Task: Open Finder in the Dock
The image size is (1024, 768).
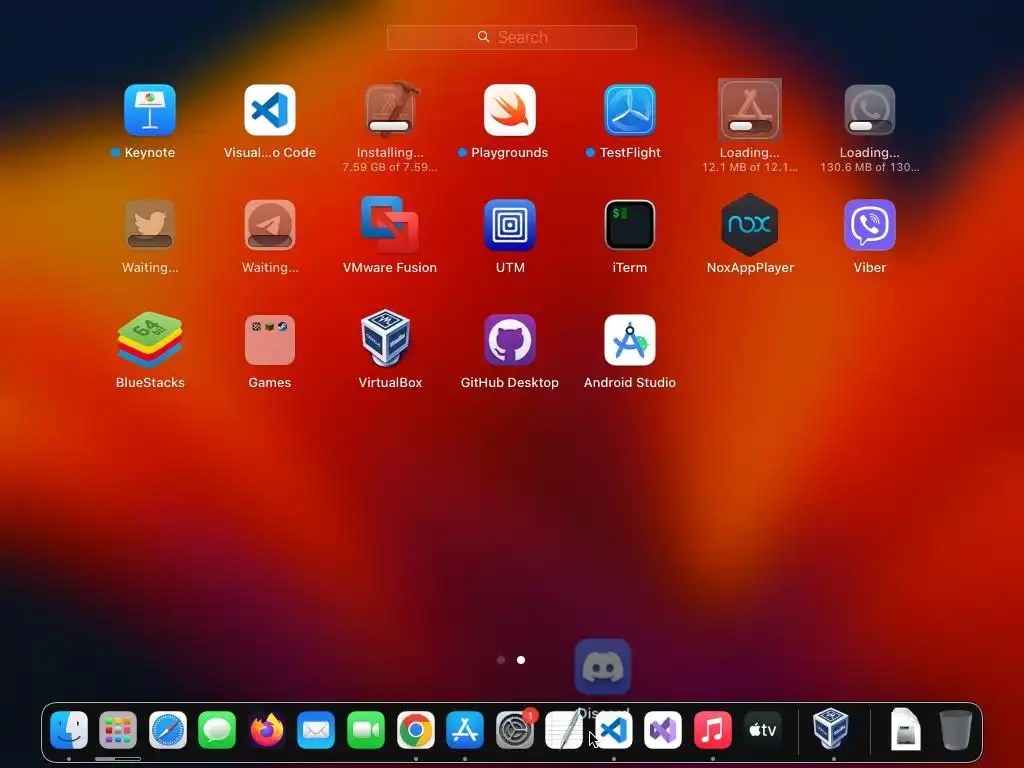Action: [69, 729]
